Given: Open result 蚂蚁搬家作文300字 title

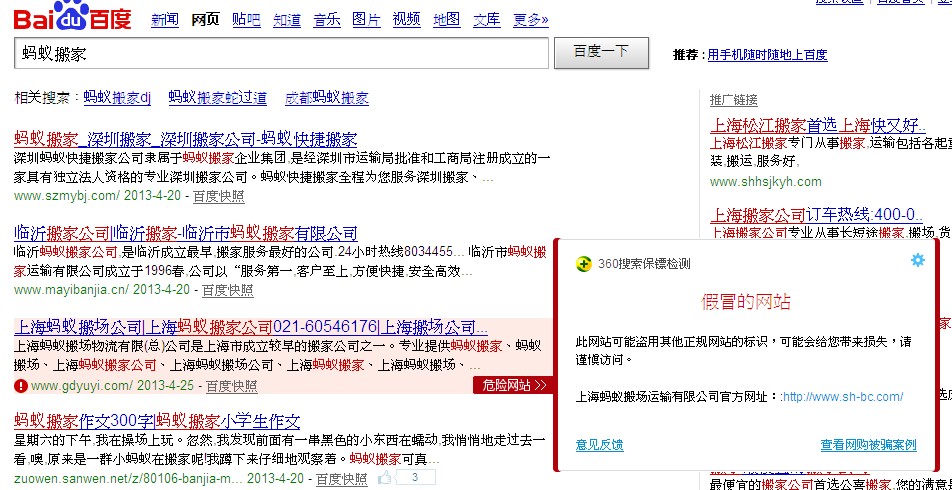Looking at the screenshot, I should pyautogui.click(x=157, y=421).
